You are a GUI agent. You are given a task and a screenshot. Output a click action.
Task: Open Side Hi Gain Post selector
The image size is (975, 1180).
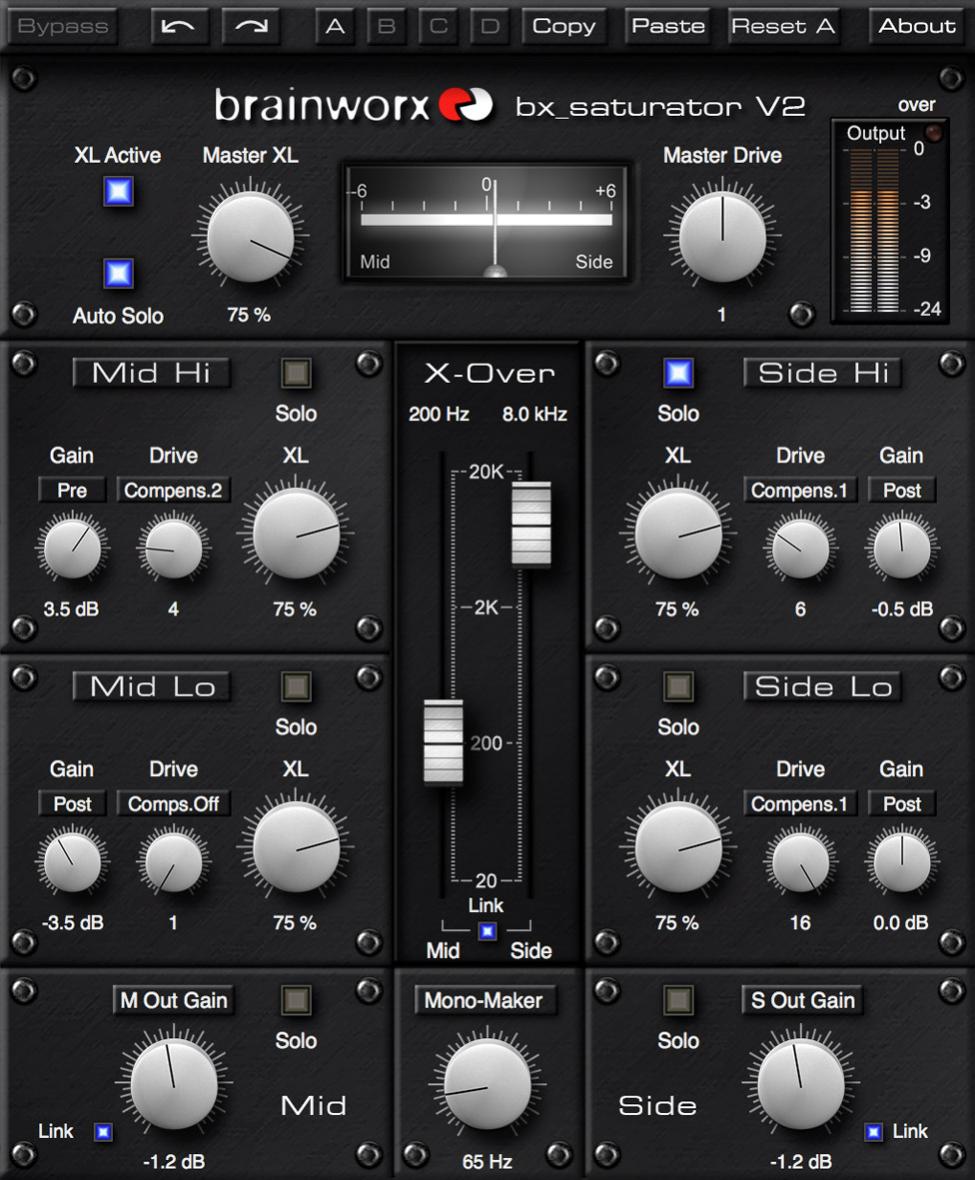click(902, 491)
